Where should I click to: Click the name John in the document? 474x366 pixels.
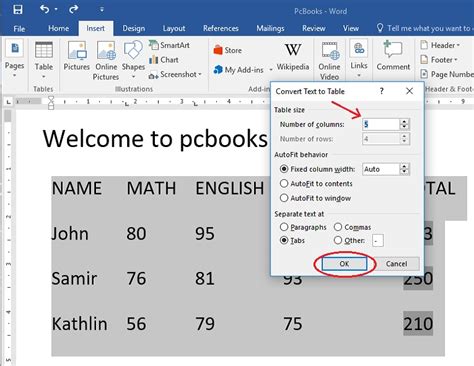(70, 233)
